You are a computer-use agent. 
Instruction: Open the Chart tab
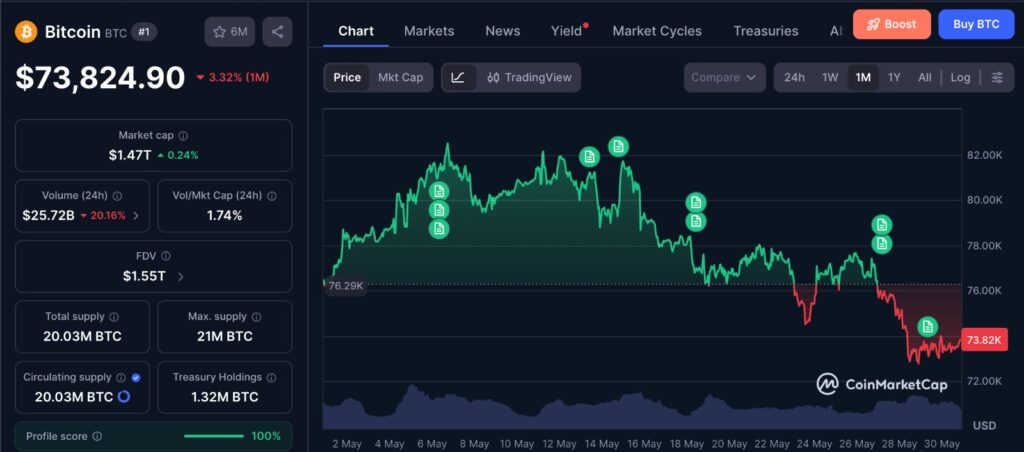[356, 31]
